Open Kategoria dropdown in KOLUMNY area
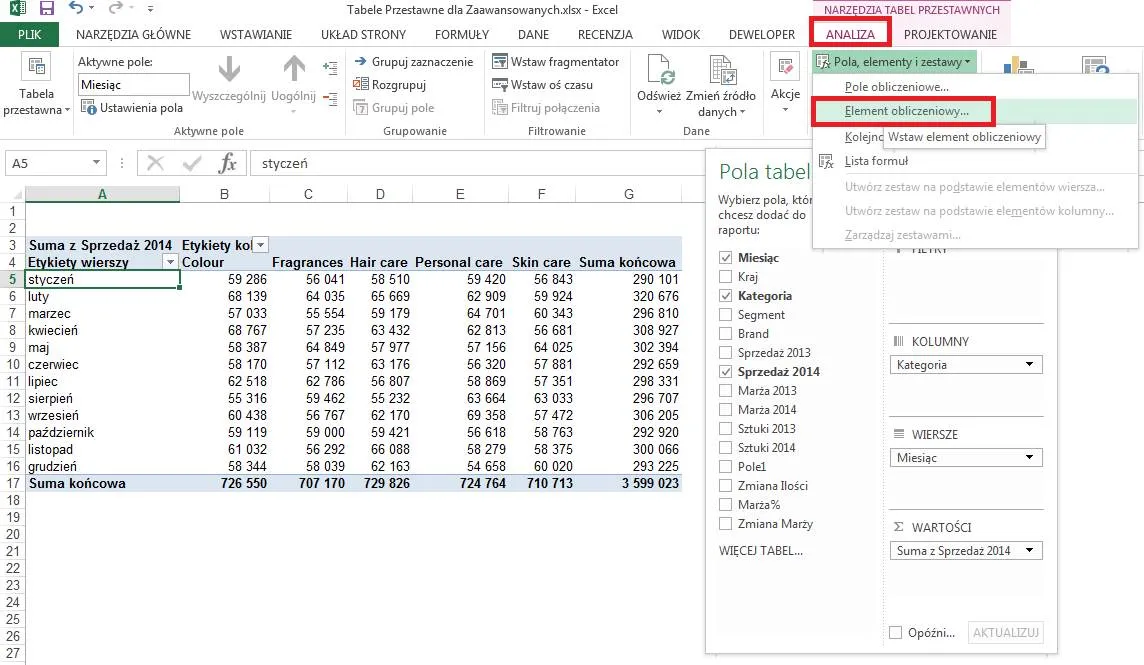Image resolution: width=1144 pixels, height=665 pixels. coord(1029,365)
